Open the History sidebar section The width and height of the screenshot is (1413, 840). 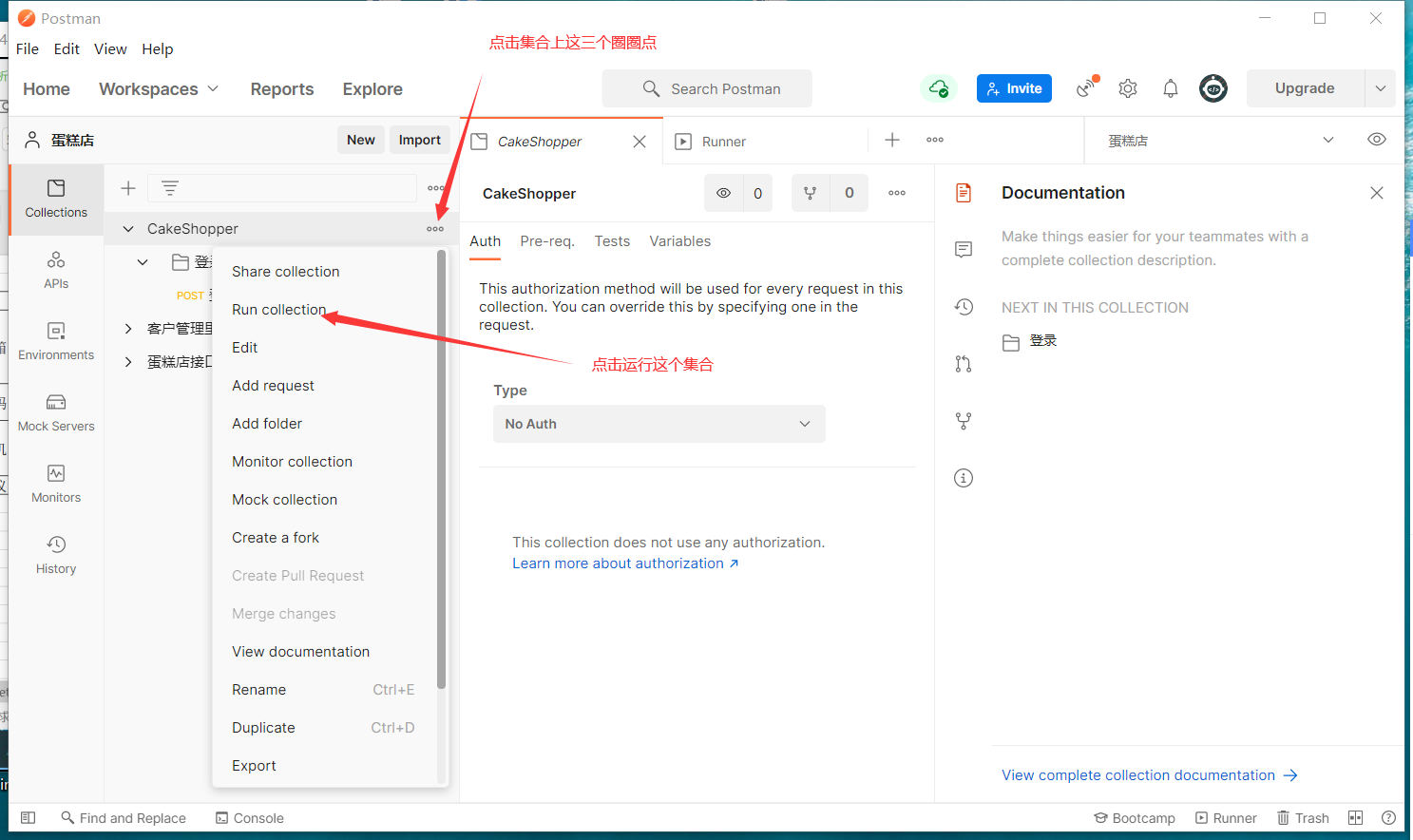click(x=56, y=555)
